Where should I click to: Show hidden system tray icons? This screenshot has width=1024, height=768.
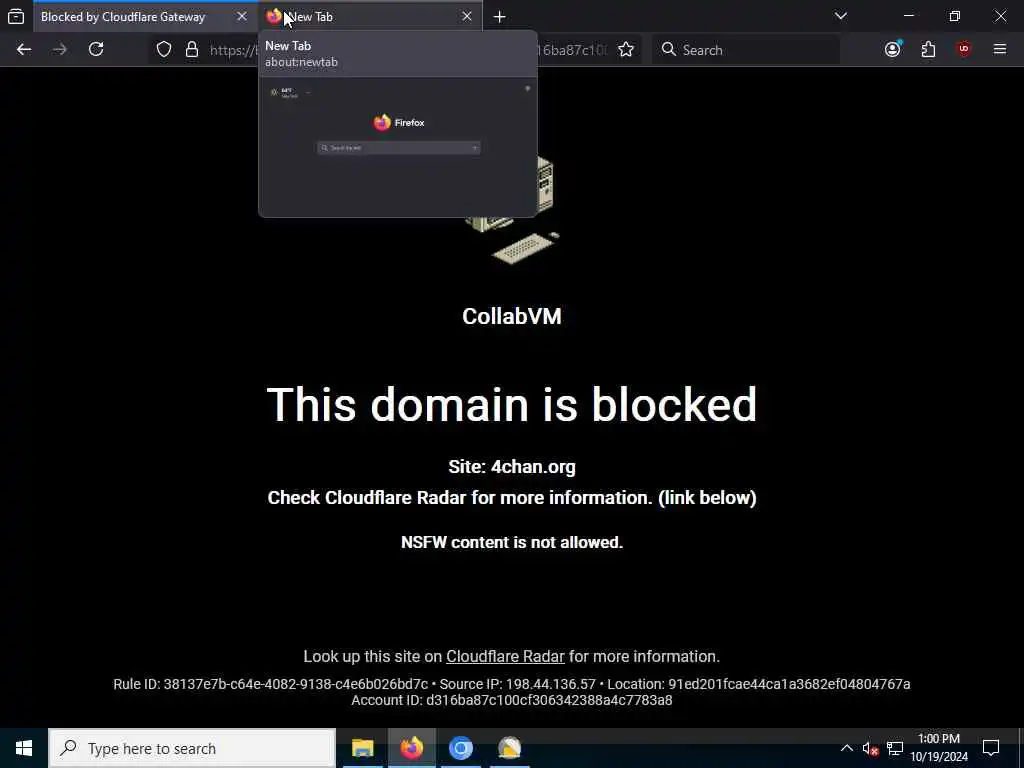coord(846,748)
